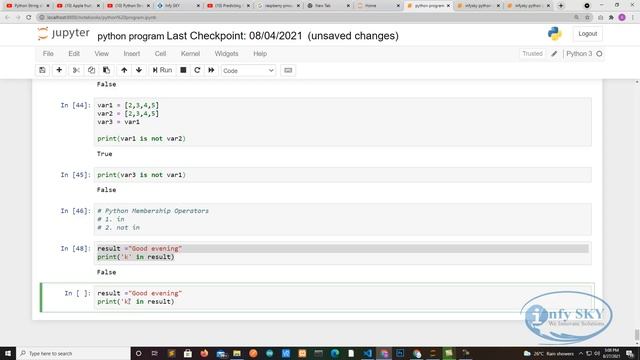
Task: Open the Cell menu
Action: (160, 54)
